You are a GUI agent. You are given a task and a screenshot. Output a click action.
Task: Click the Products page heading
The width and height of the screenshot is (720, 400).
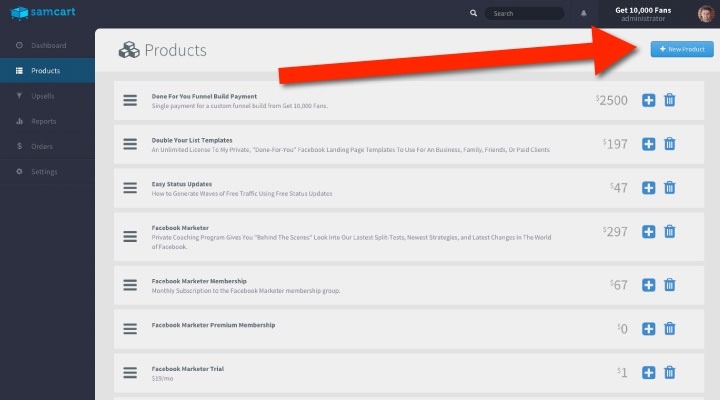coord(175,50)
